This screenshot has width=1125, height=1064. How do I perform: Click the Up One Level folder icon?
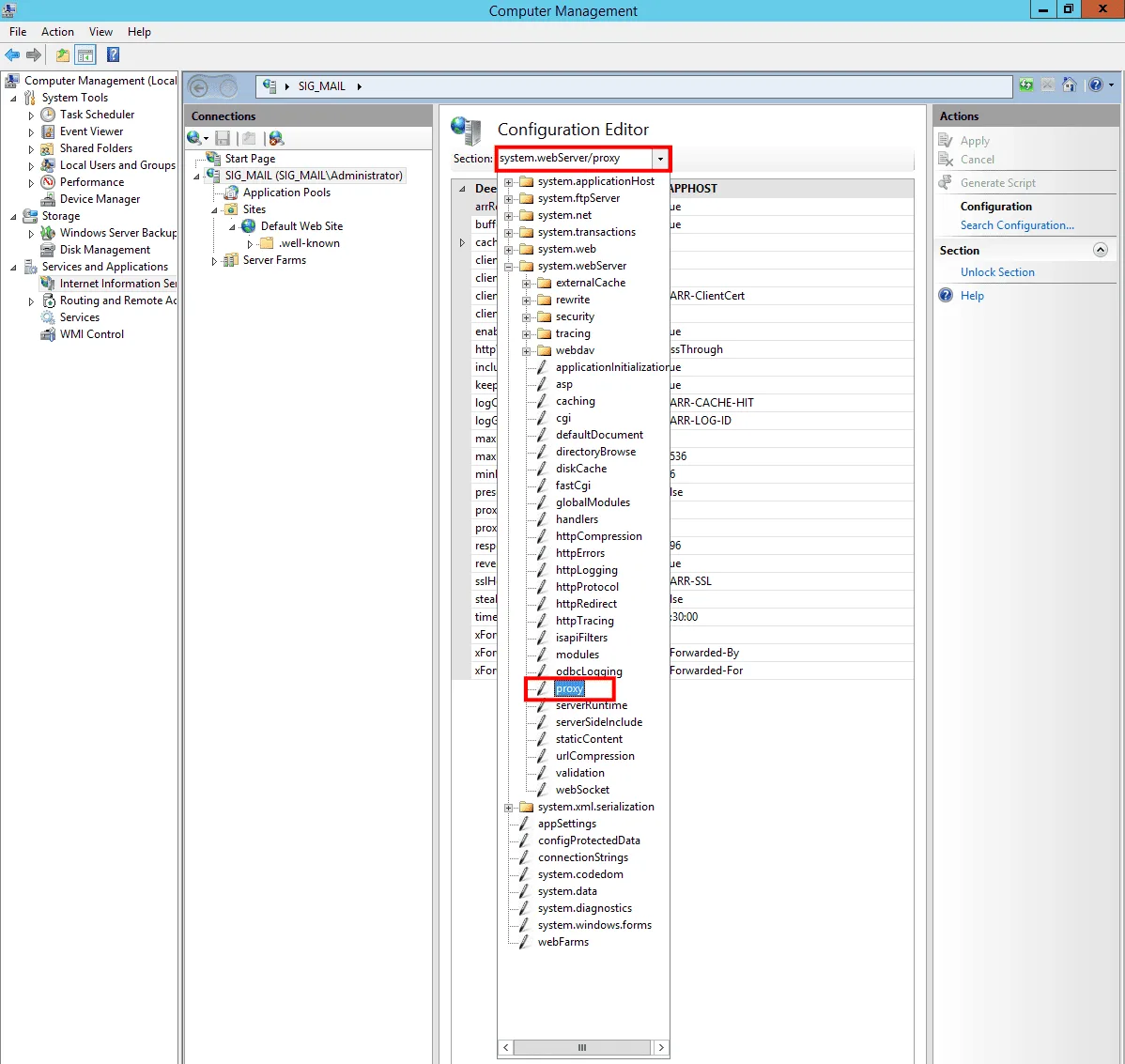pos(63,55)
